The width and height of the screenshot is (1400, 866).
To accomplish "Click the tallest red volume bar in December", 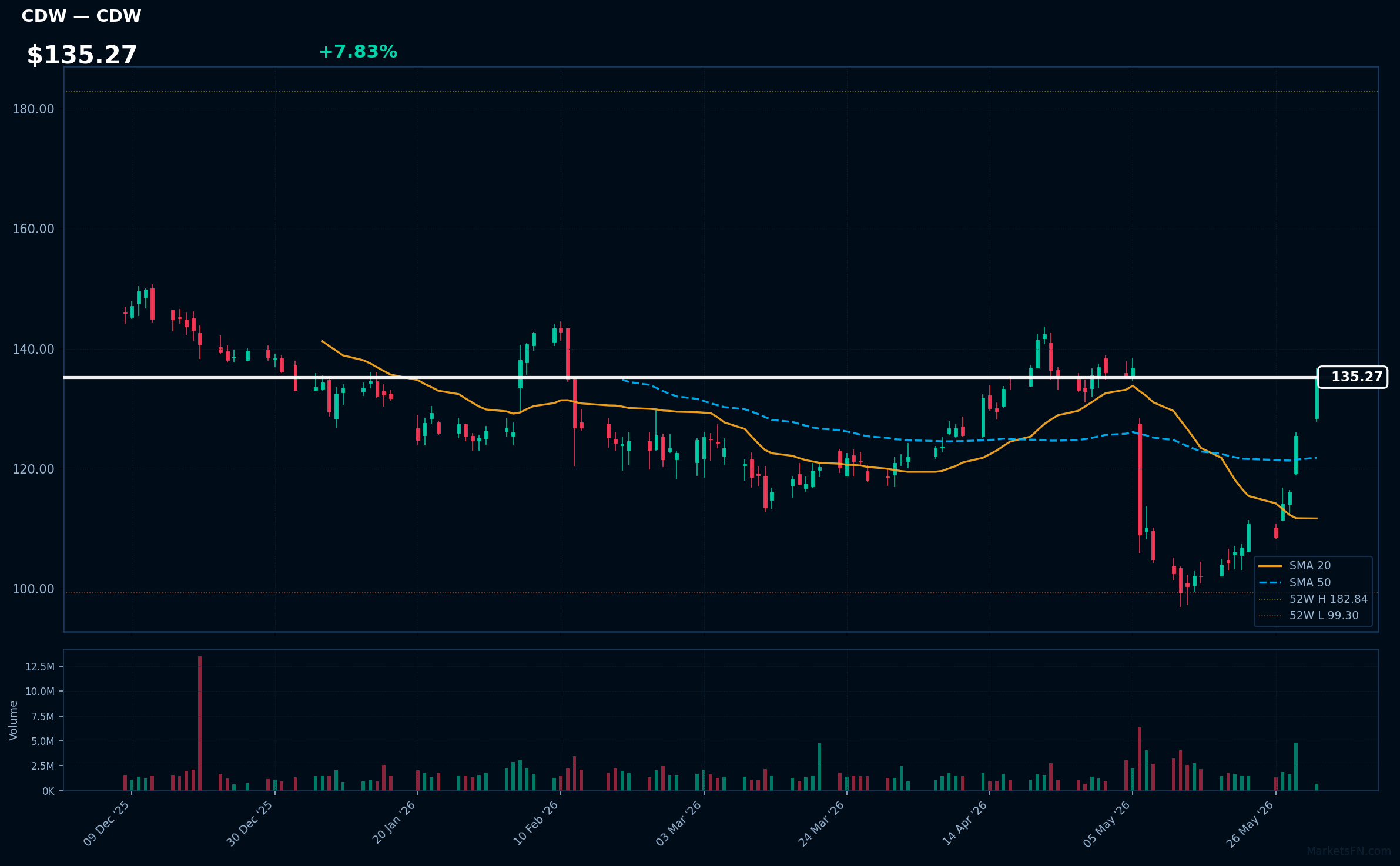I will [x=200, y=723].
